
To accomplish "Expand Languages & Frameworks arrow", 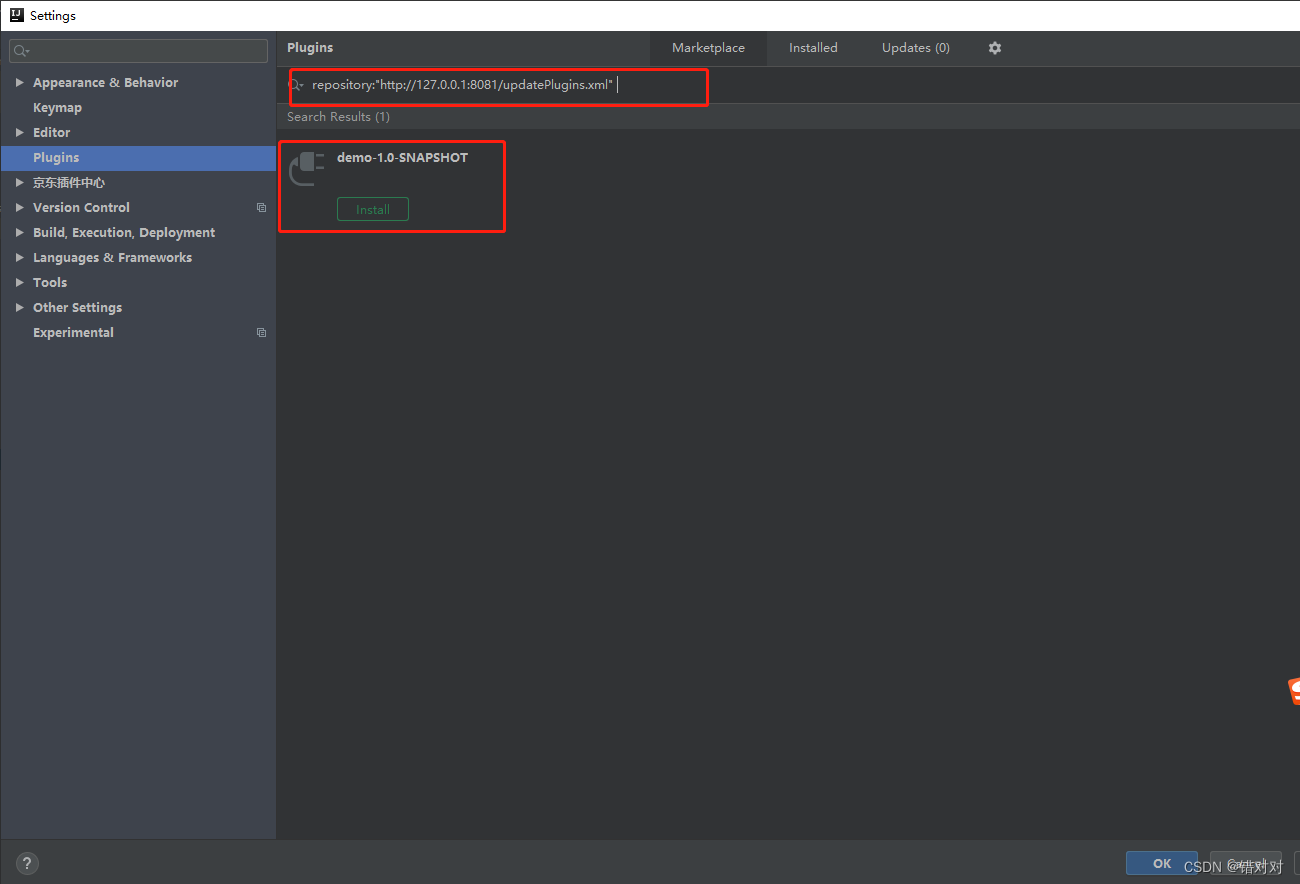I will click(19, 258).
